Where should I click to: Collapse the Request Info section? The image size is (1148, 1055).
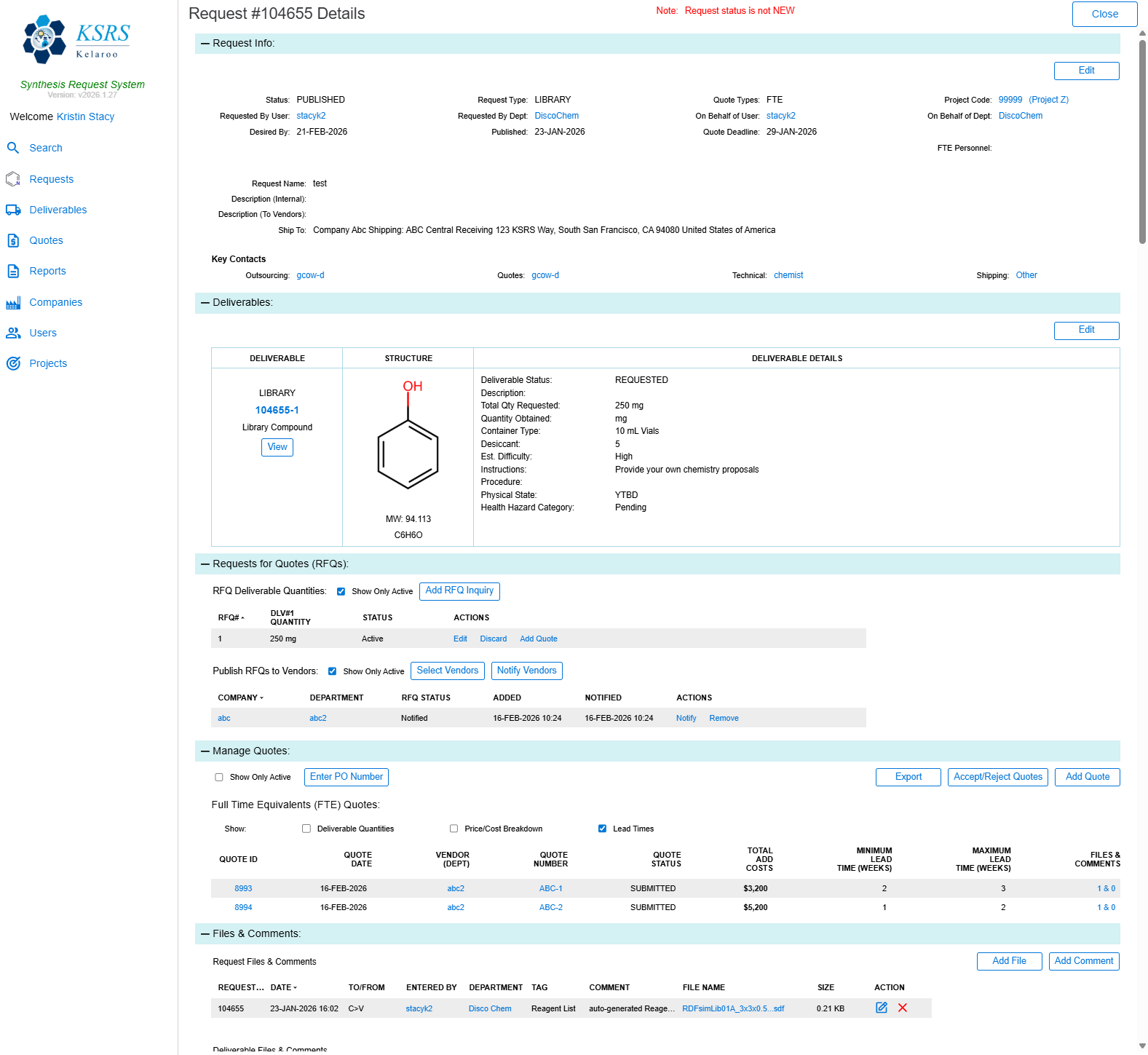click(205, 44)
